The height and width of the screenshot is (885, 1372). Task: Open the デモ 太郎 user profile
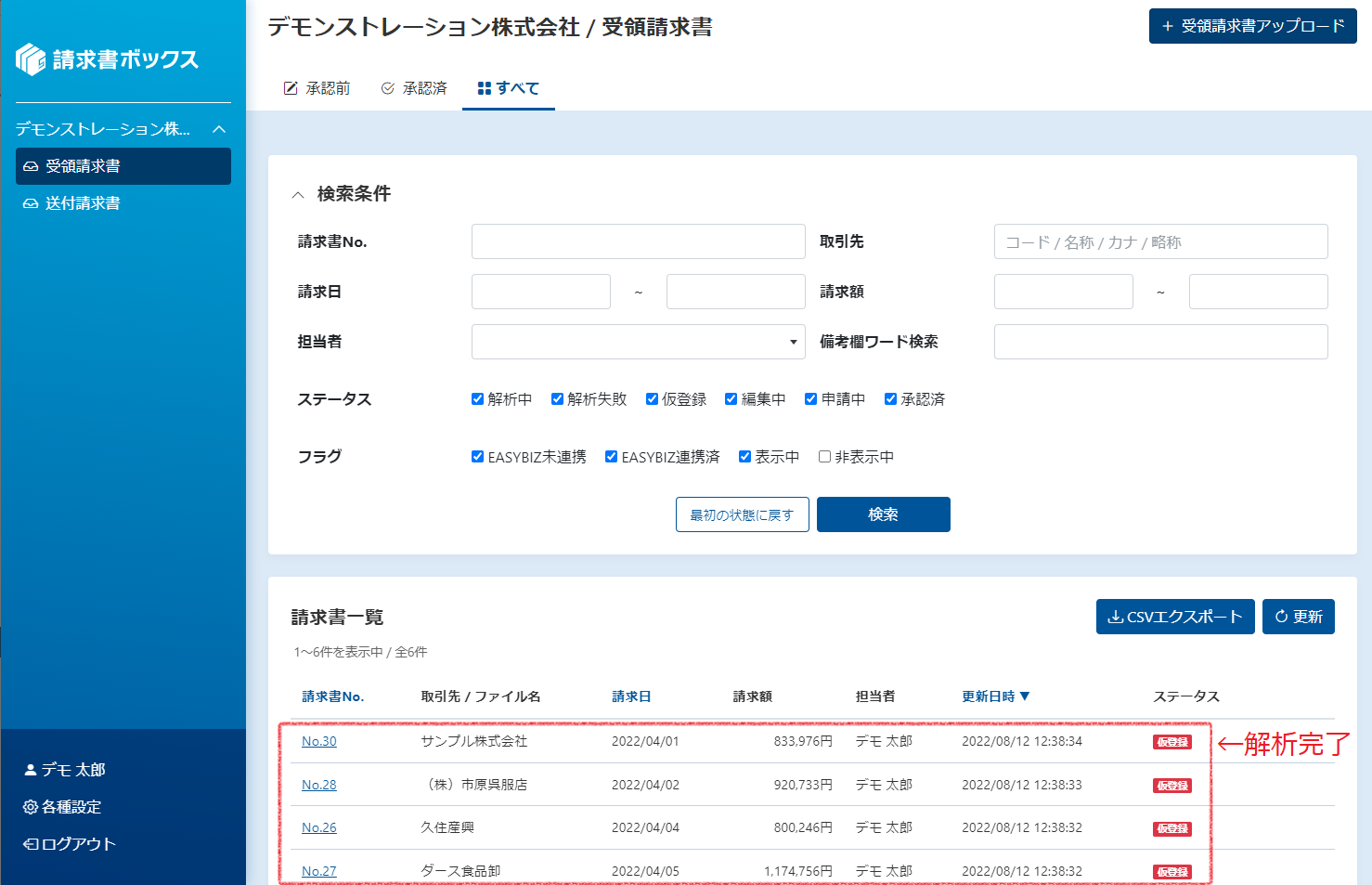[64, 770]
